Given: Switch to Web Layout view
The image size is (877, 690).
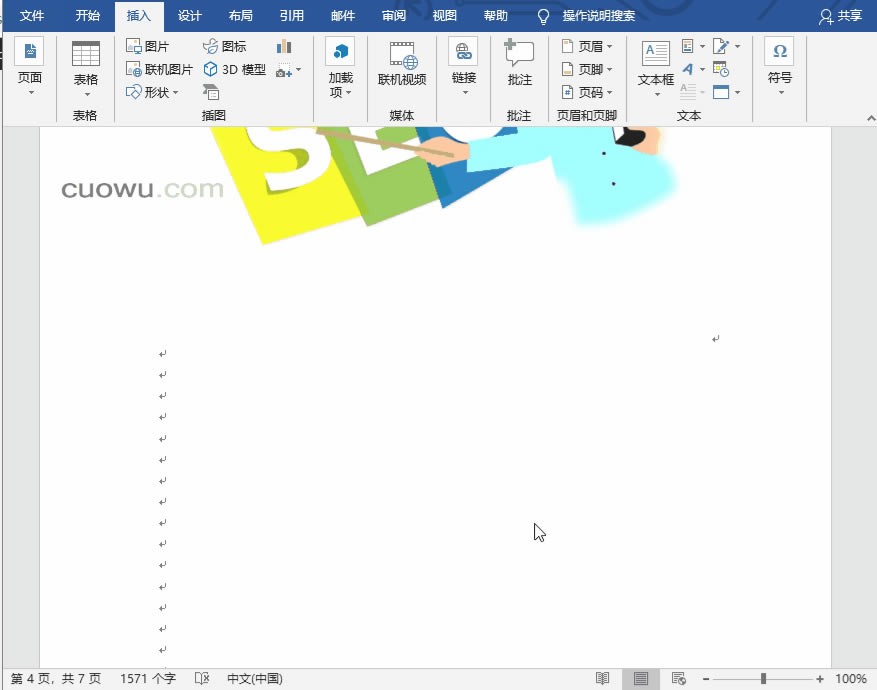Looking at the screenshot, I should coord(678,679).
